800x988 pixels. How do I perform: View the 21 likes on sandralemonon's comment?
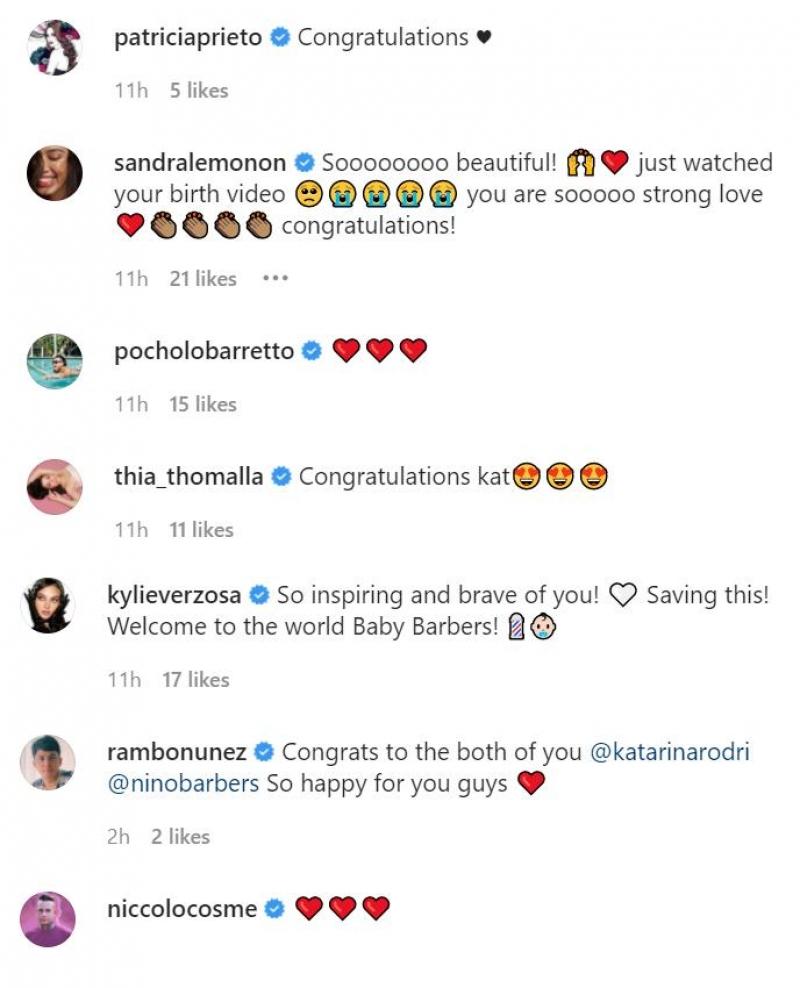tap(203, 278)
